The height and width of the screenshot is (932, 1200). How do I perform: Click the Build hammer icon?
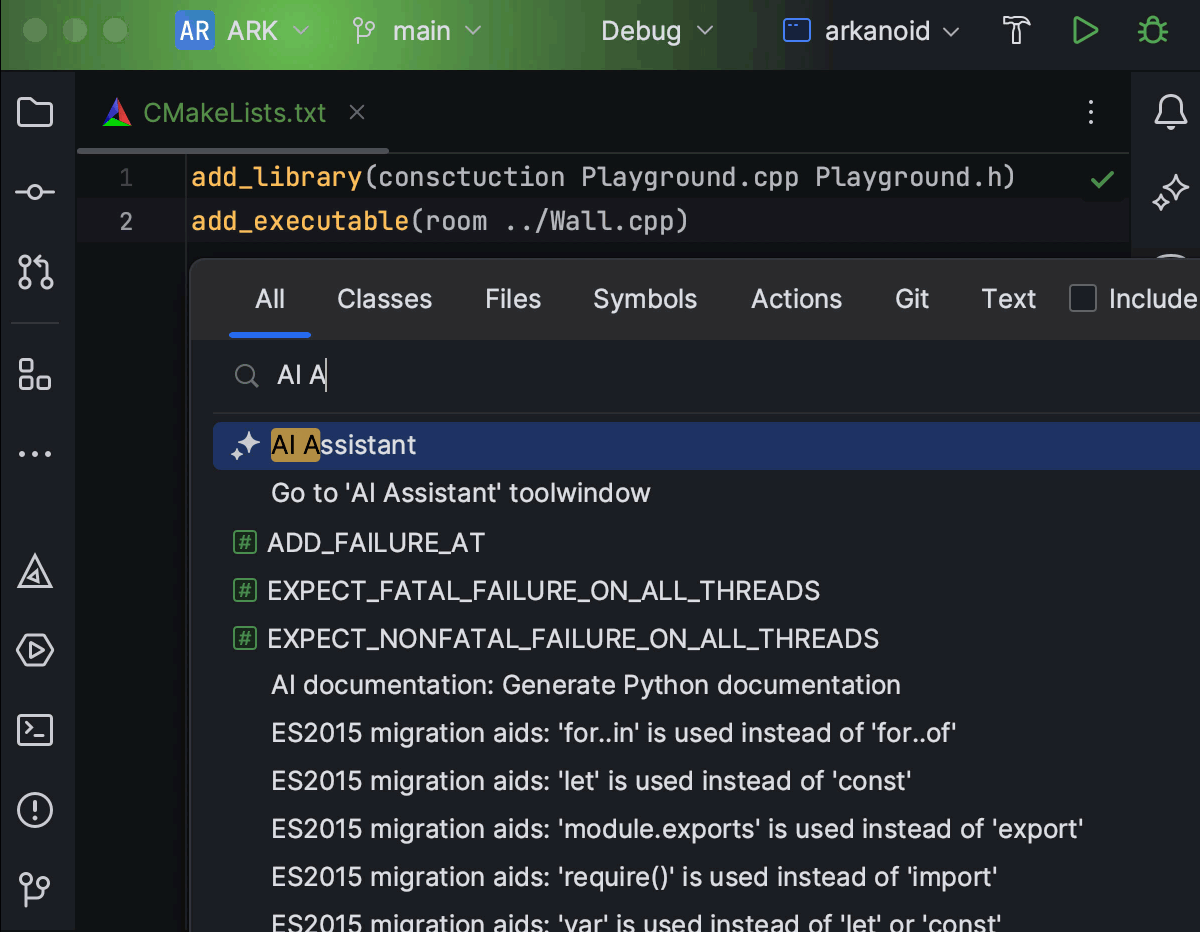tap(1016, 31)
